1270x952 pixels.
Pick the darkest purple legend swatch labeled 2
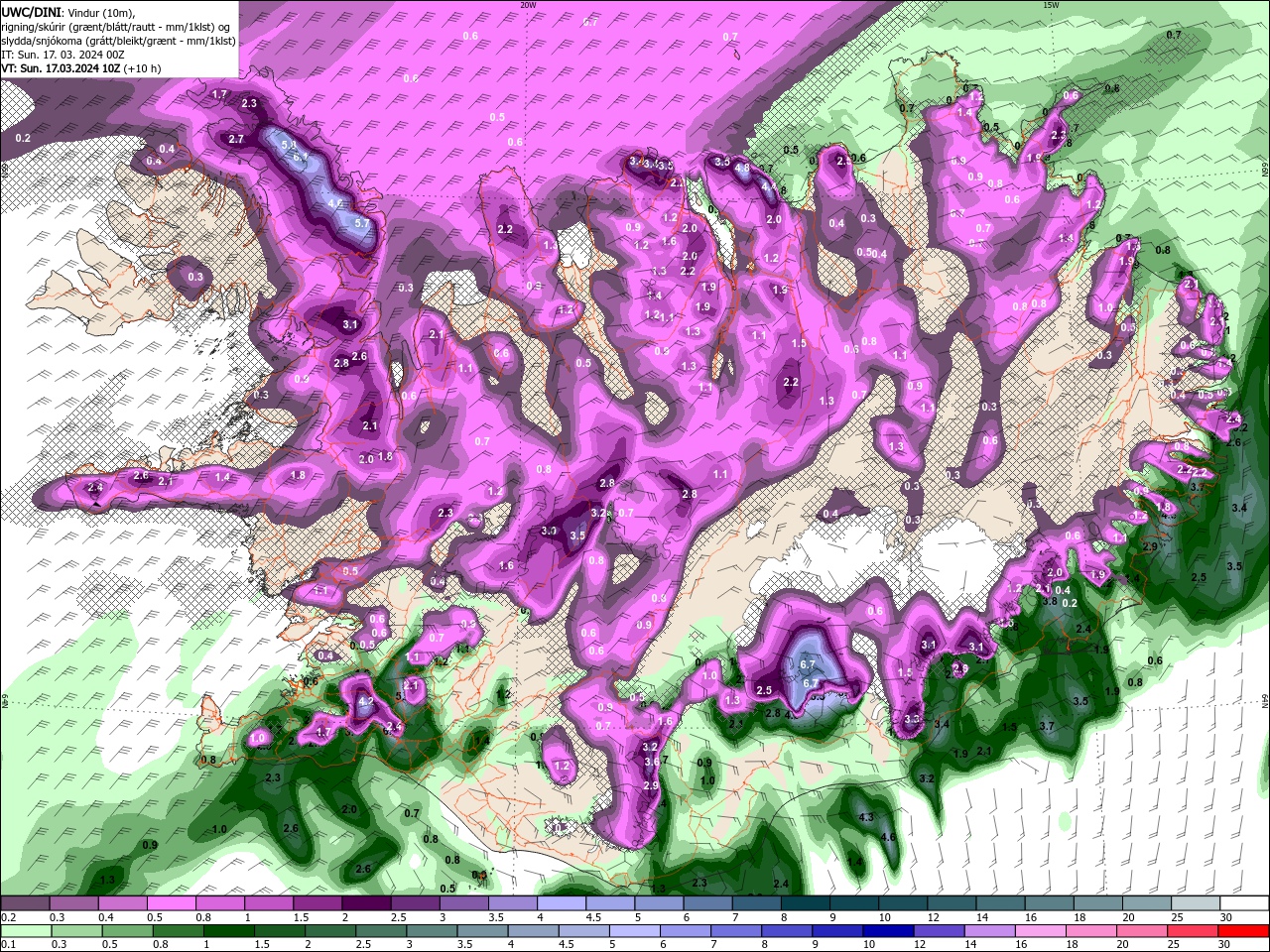[x=367, y=903]
